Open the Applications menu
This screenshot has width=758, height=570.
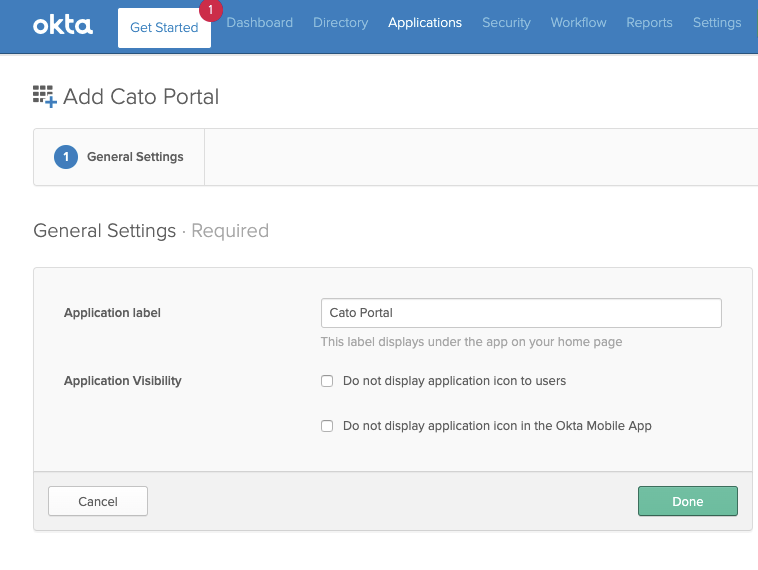click(425, 23)
